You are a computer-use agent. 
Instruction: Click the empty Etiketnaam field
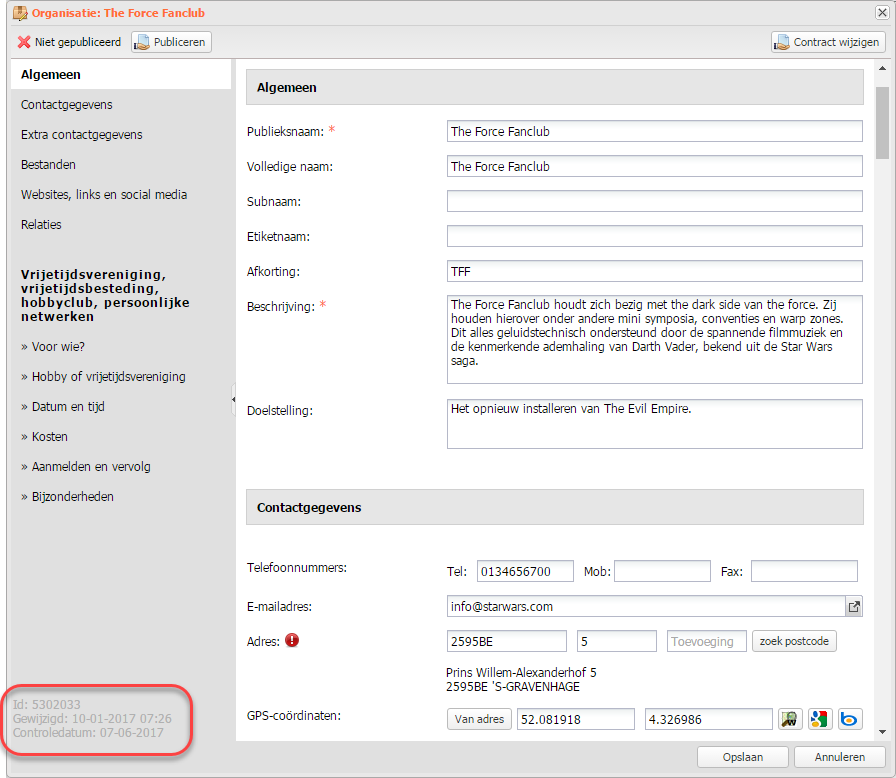(x=654, y=236)
